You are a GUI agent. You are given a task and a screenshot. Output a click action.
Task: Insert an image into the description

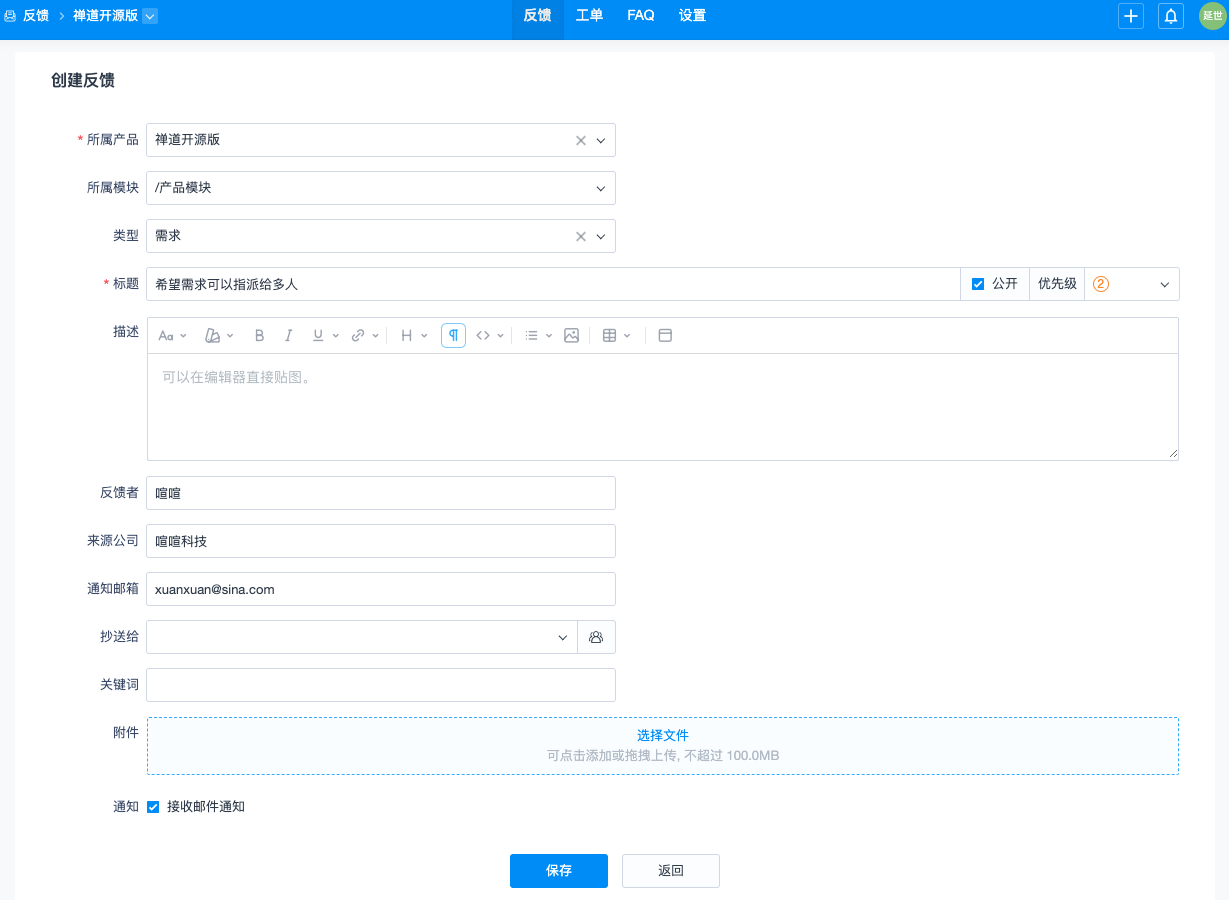(571, 336)
